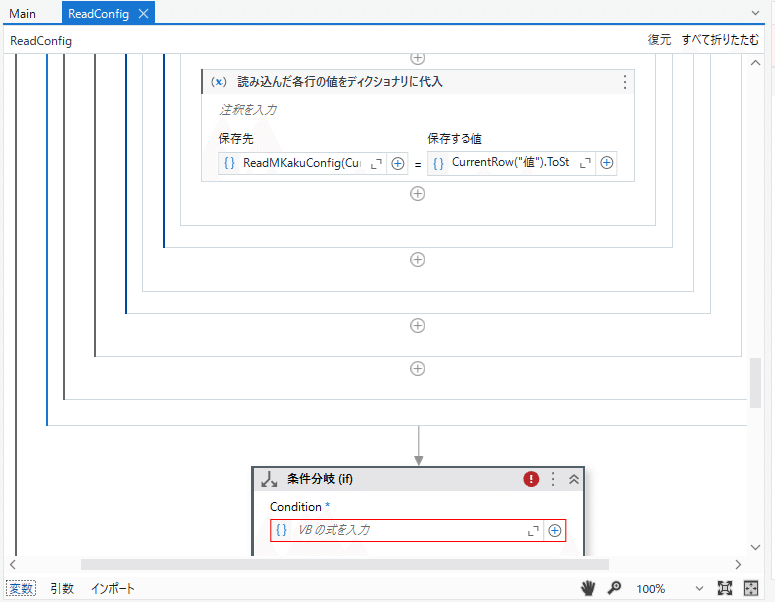Select the assign activity title text
Viewport: 775px width, 602px height.
click(340, 82)
